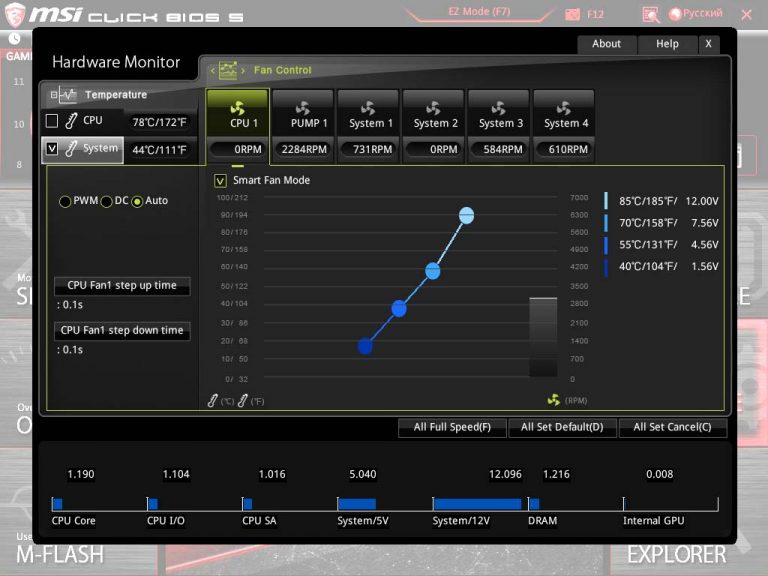This screenshot has height=576, width=768.
Task: Click the Fan Control graph icon
Action: pyautogui.click(x=228, y=71)
